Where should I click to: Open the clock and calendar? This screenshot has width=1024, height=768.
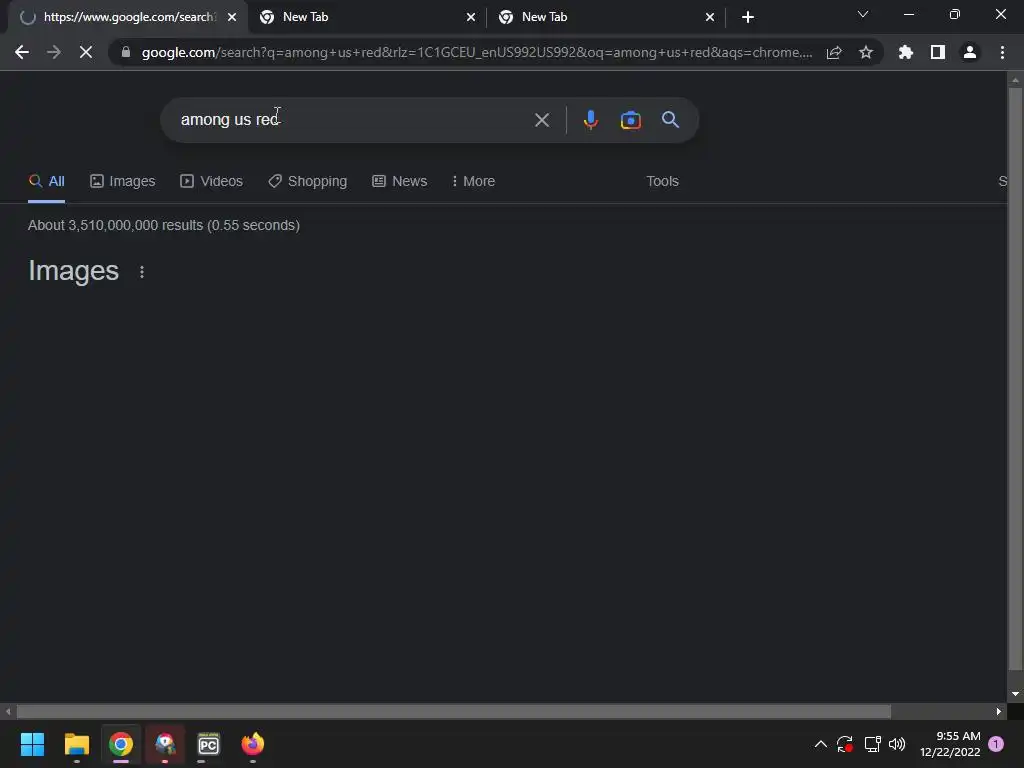(x=950, y=744)
